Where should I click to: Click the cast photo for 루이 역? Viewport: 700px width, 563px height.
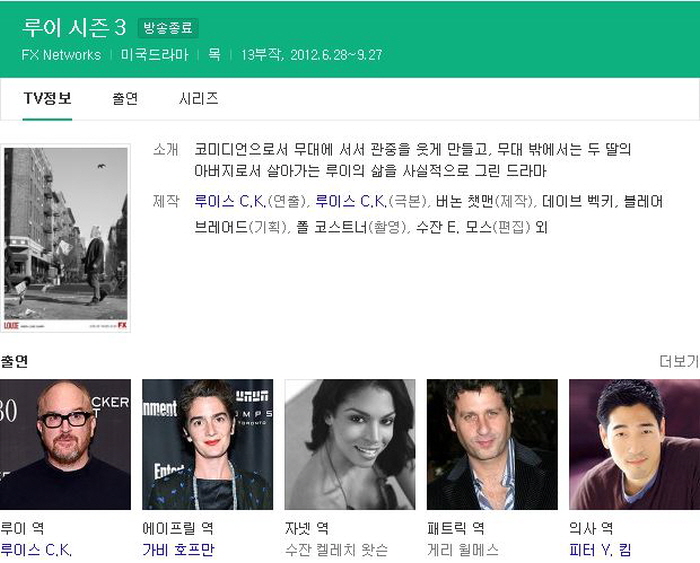[x=65, y=444]
